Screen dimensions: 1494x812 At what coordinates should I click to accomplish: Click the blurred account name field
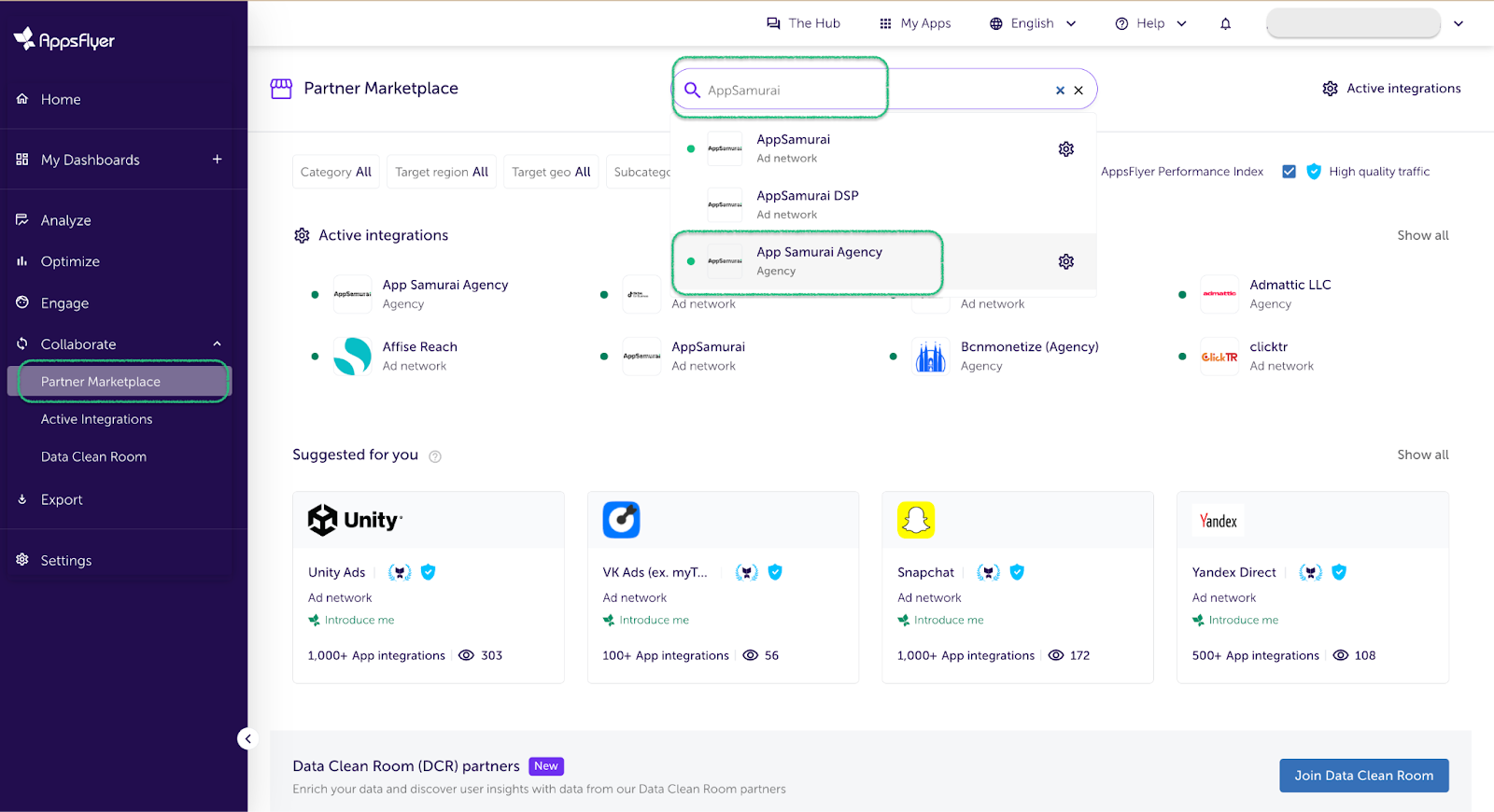pos(1353,23)
